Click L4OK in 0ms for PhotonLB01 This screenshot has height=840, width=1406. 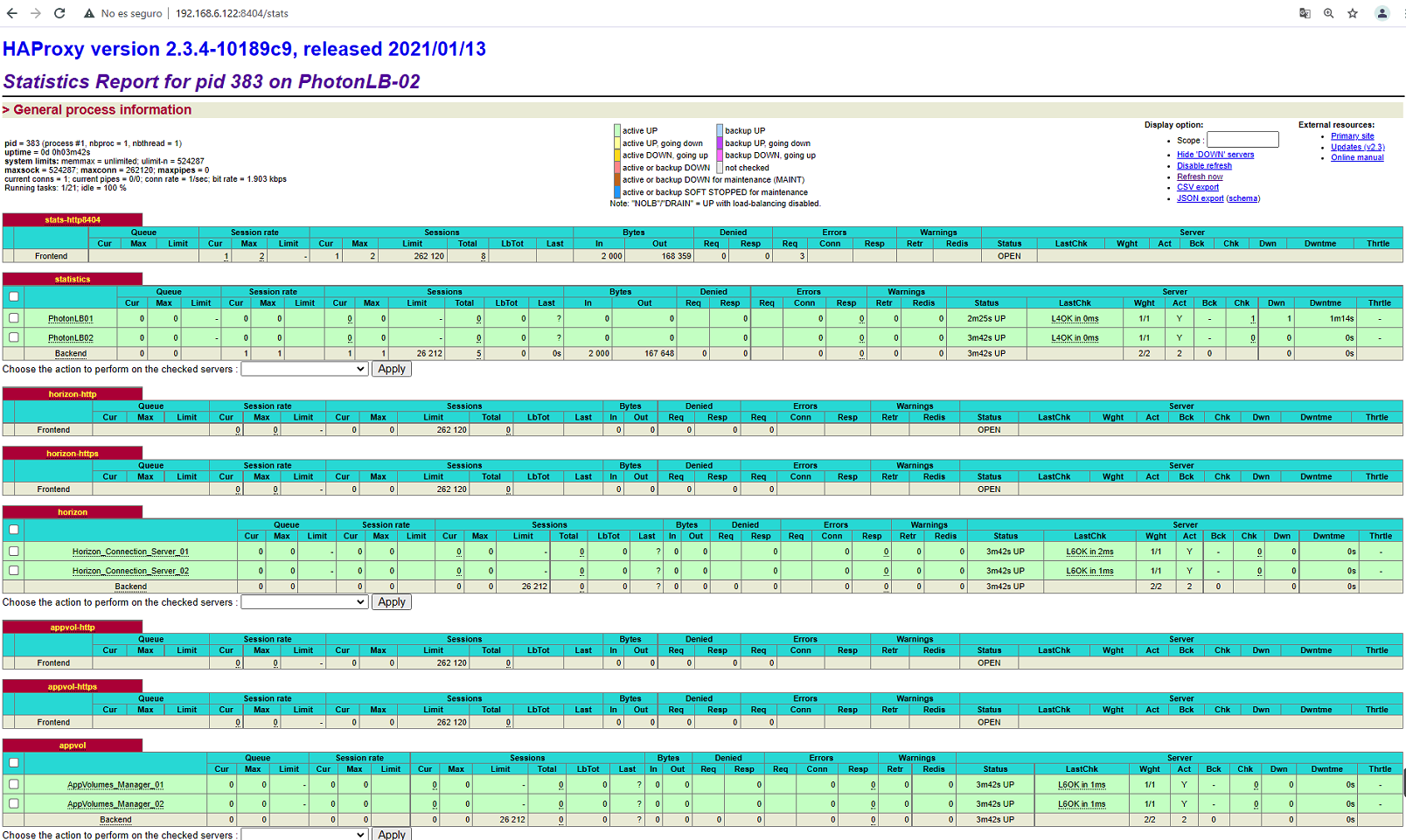pos(1075,319)
